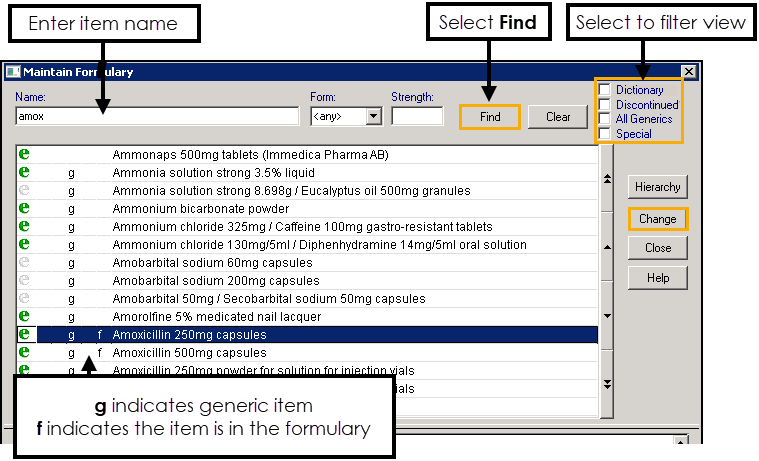Screen dimensions: 759x461
Task: Click the Change button
Action: point(657,219)
